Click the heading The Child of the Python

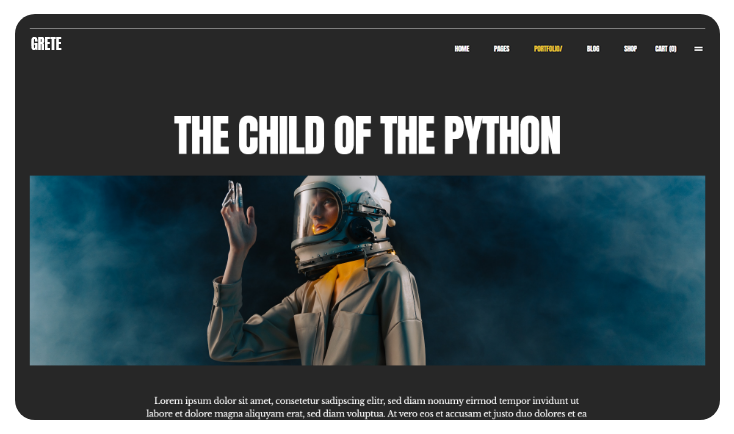tap(367, 135)
